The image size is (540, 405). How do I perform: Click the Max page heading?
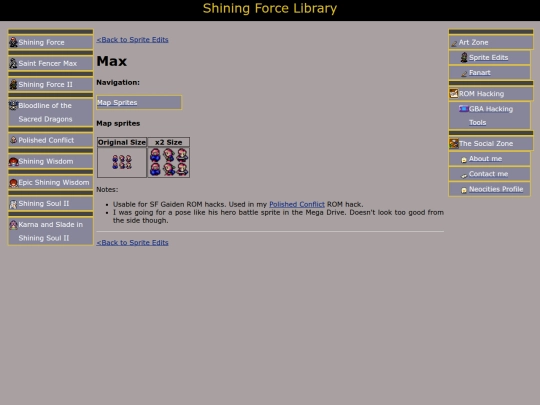click(112, 61)
